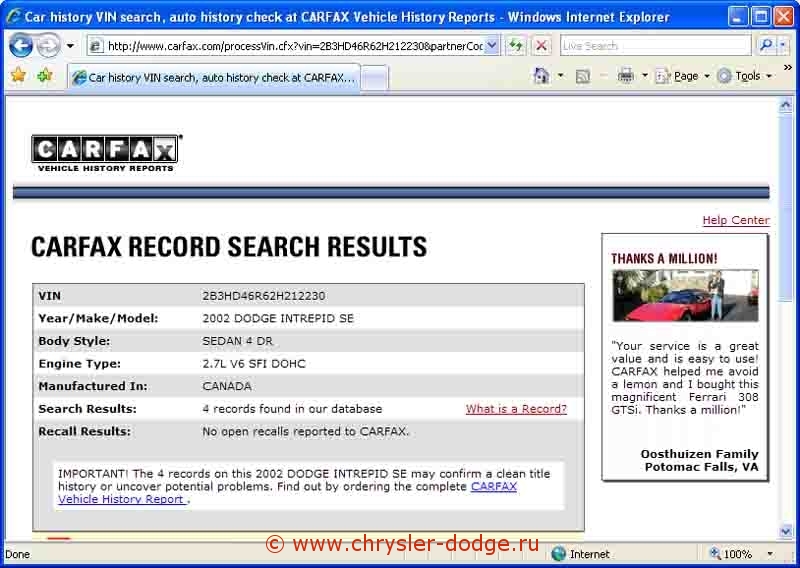
Task: Click the 'Oosthuizen Family' testimonial name
Action: tap(699, 454)
